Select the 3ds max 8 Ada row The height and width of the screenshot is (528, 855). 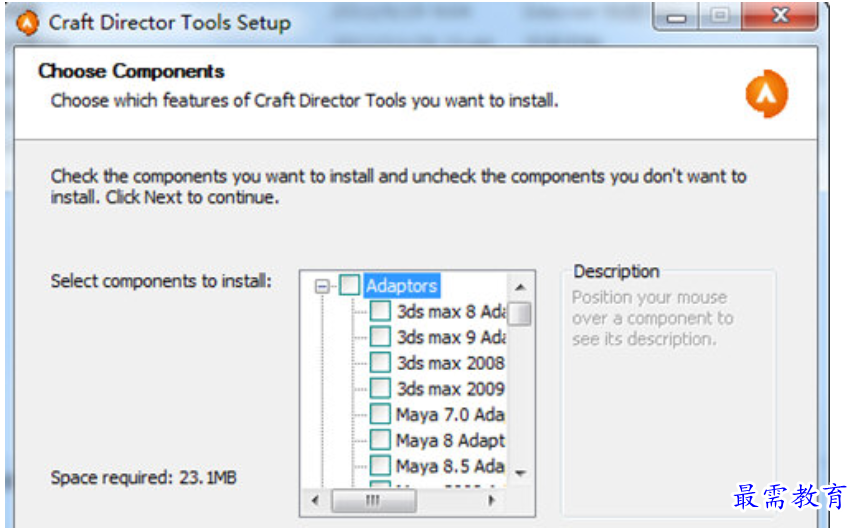tap(451, 311)
